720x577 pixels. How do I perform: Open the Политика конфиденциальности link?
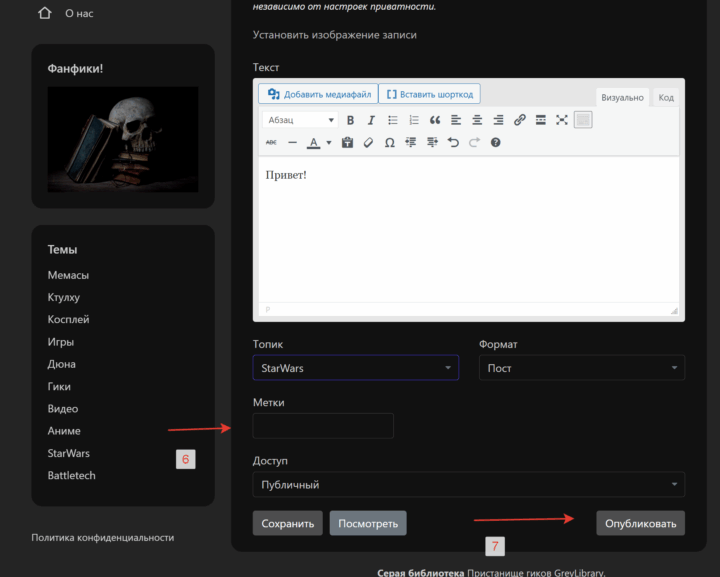point(102,538)
